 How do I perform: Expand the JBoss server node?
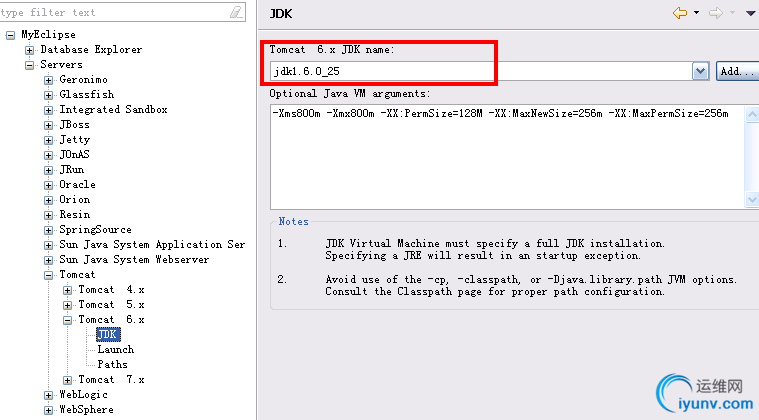(x=48, y=125)
